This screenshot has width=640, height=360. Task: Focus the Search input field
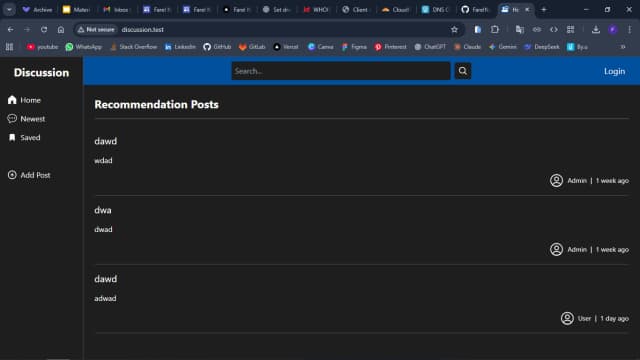(x=341, y=71)
